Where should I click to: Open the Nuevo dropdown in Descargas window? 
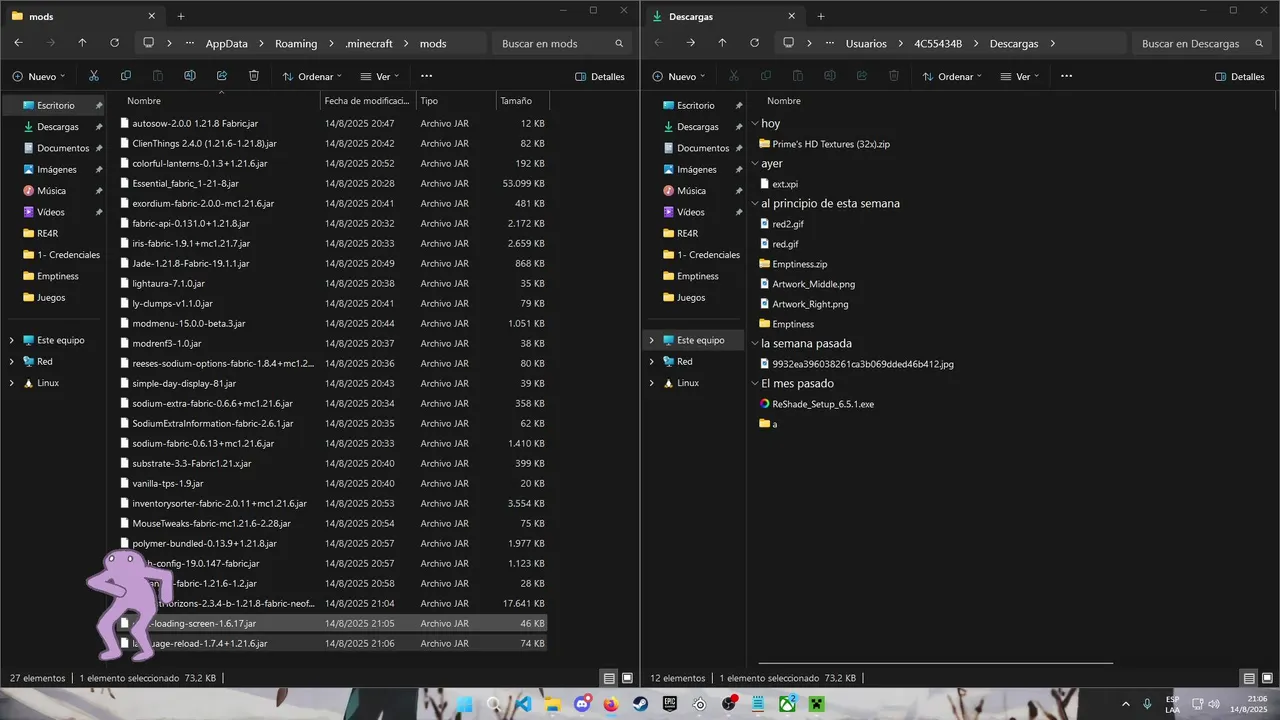coord(679,76)
